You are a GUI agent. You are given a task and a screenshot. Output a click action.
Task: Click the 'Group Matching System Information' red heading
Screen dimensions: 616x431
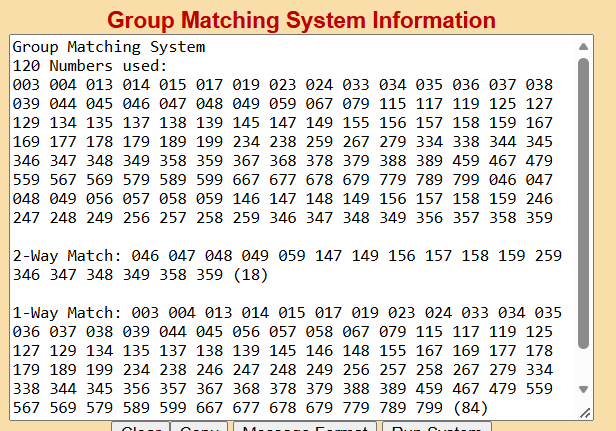pos(301,20)
